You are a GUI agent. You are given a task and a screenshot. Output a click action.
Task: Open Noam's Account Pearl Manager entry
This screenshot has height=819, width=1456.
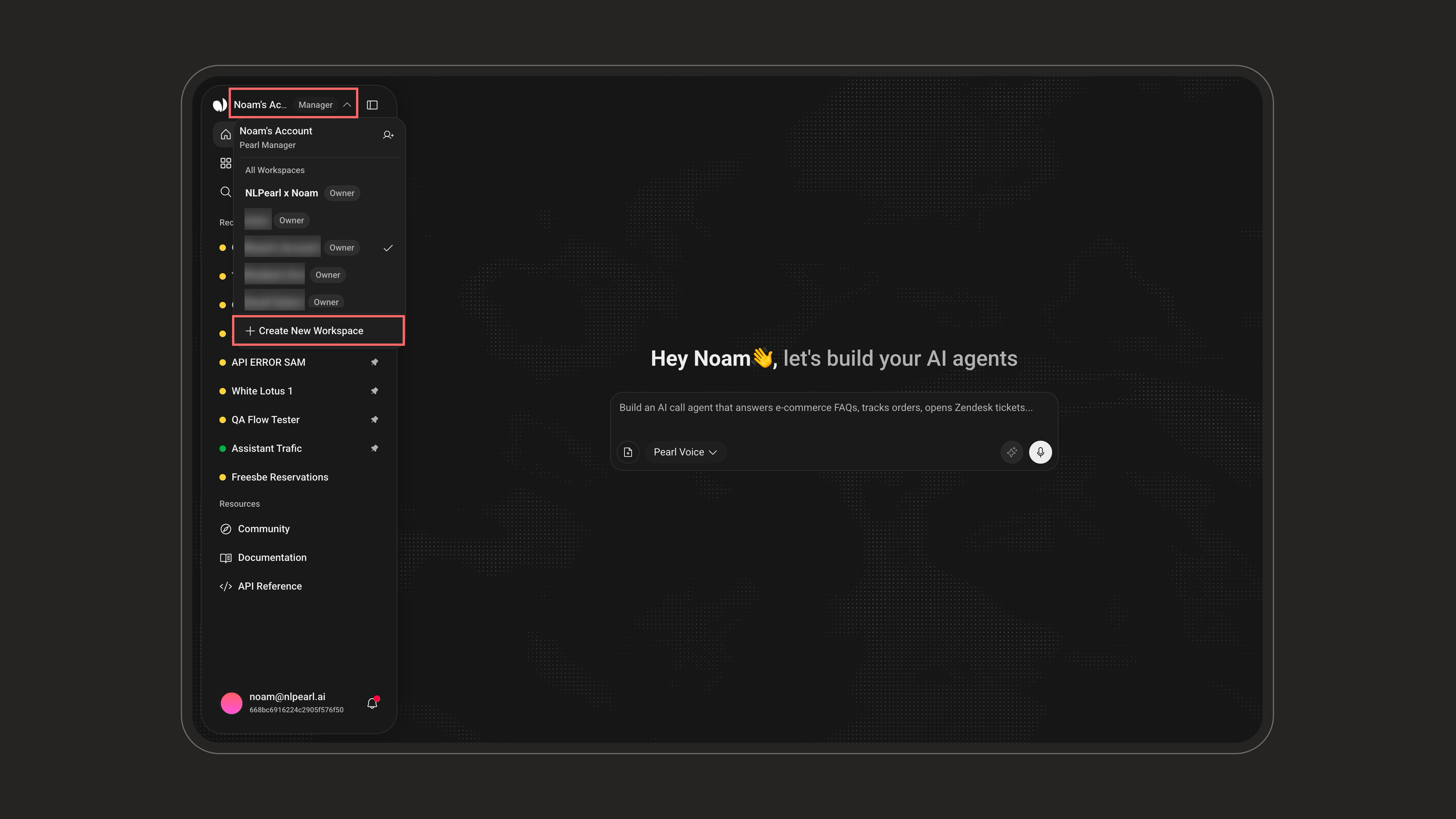276,137
